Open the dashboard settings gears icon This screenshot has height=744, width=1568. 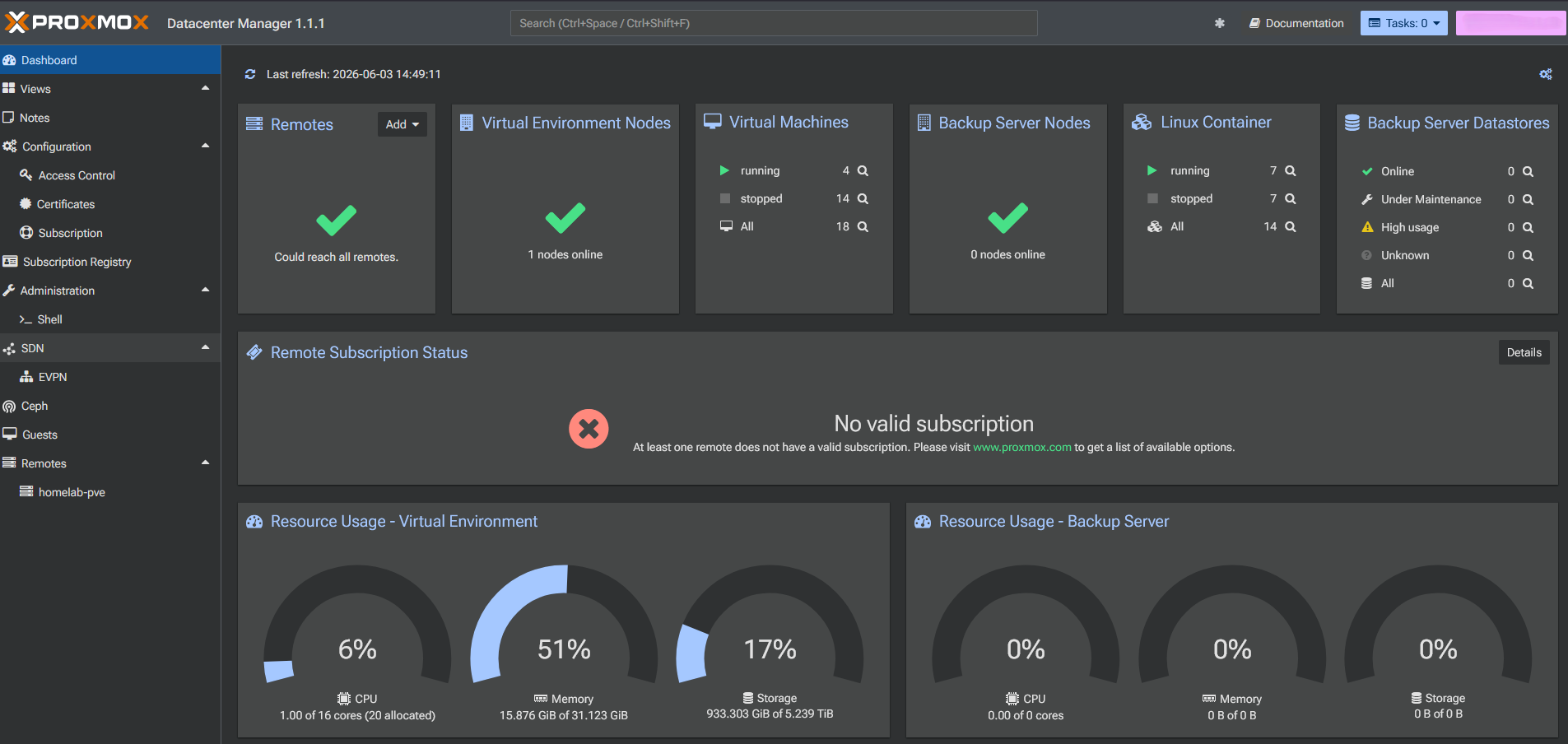coord(1546,74)
